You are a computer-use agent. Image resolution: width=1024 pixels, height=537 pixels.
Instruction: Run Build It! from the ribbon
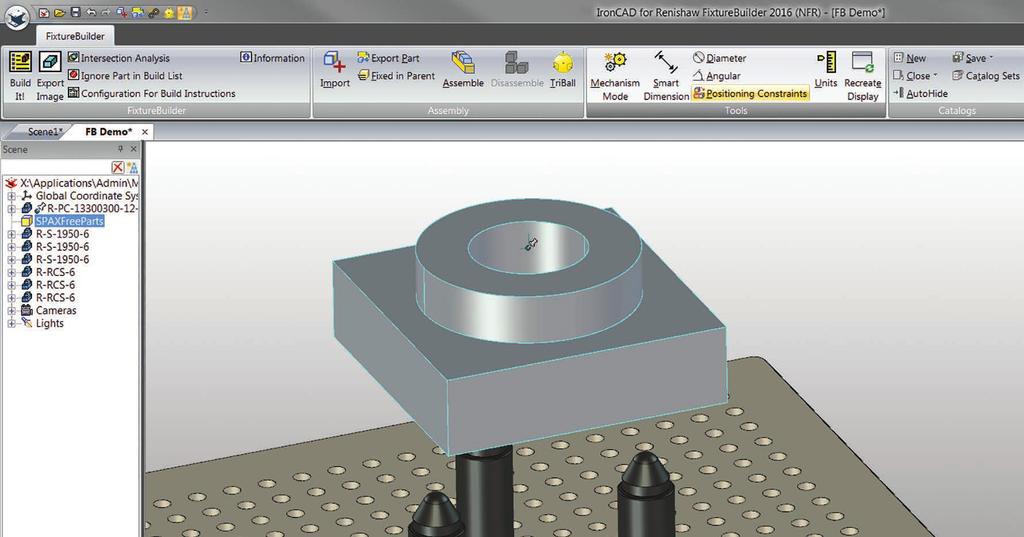[x=20, y=76]
